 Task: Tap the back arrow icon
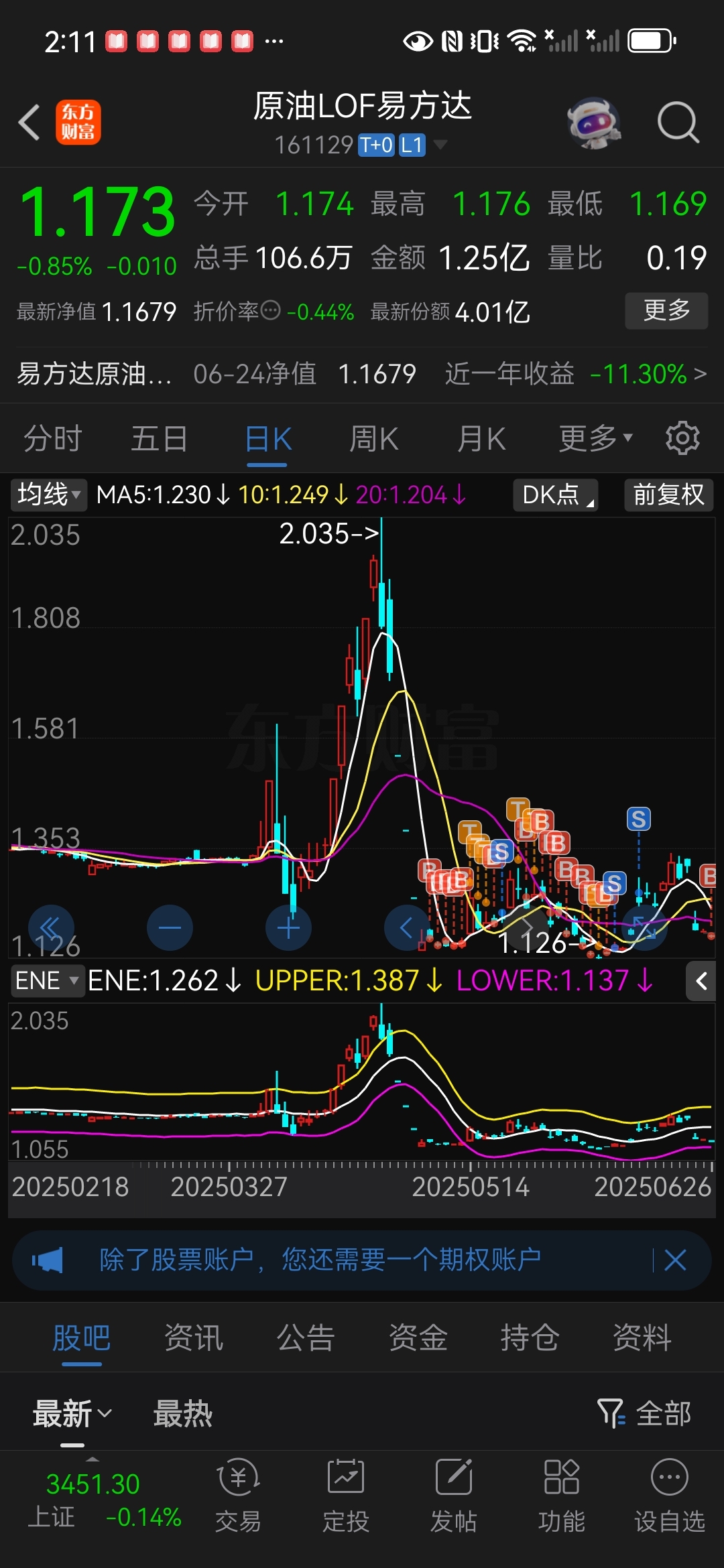tap(29, 122)
